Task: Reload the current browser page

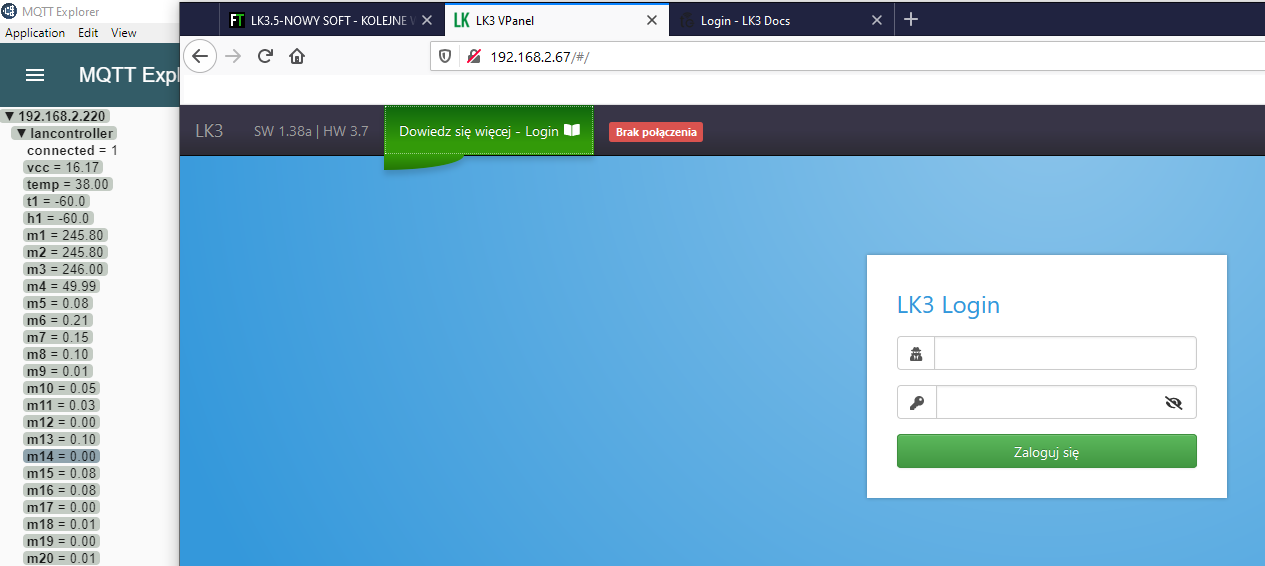Action: point(265,56)
